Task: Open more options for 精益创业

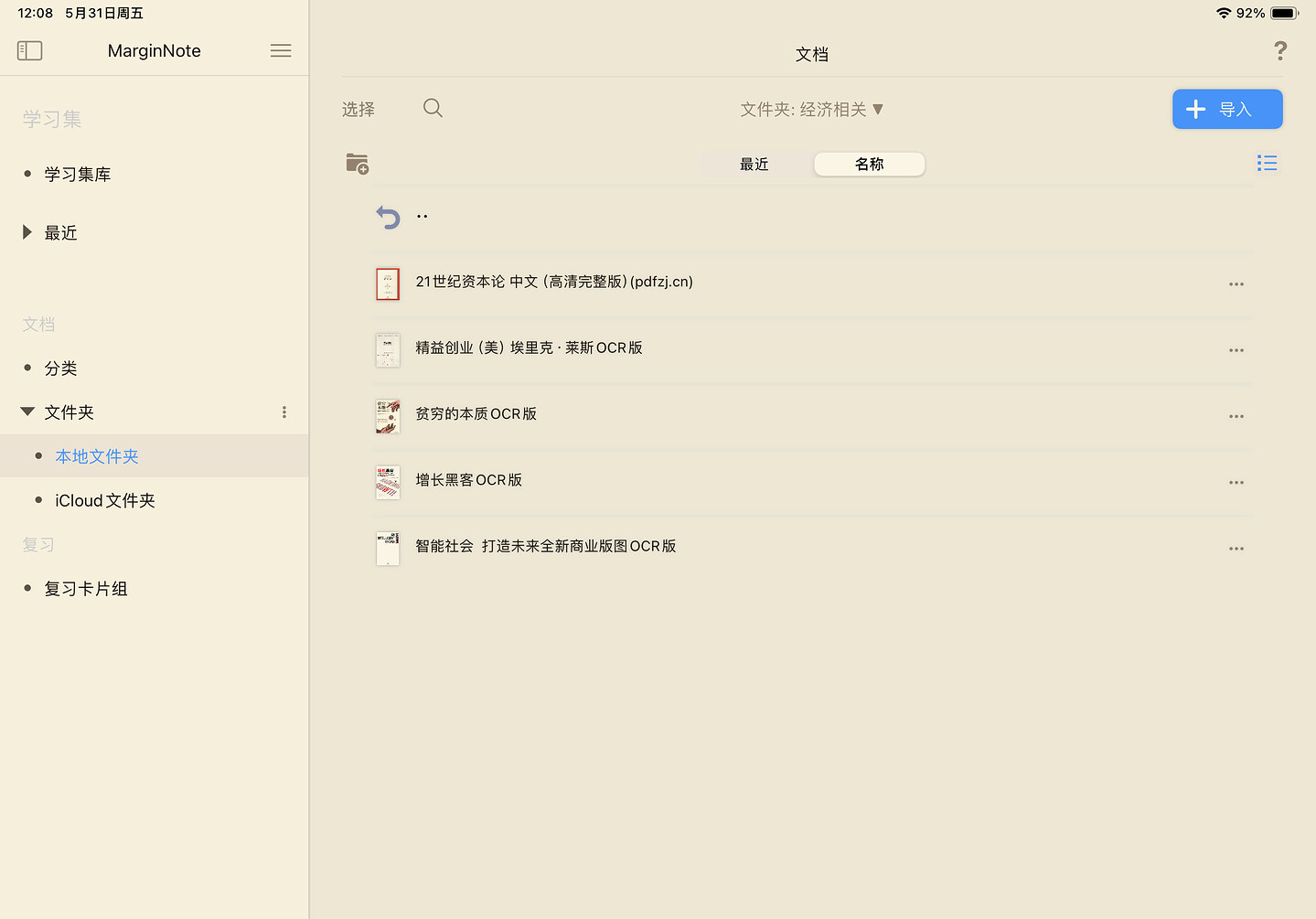Action: [x=1236, y=350]
